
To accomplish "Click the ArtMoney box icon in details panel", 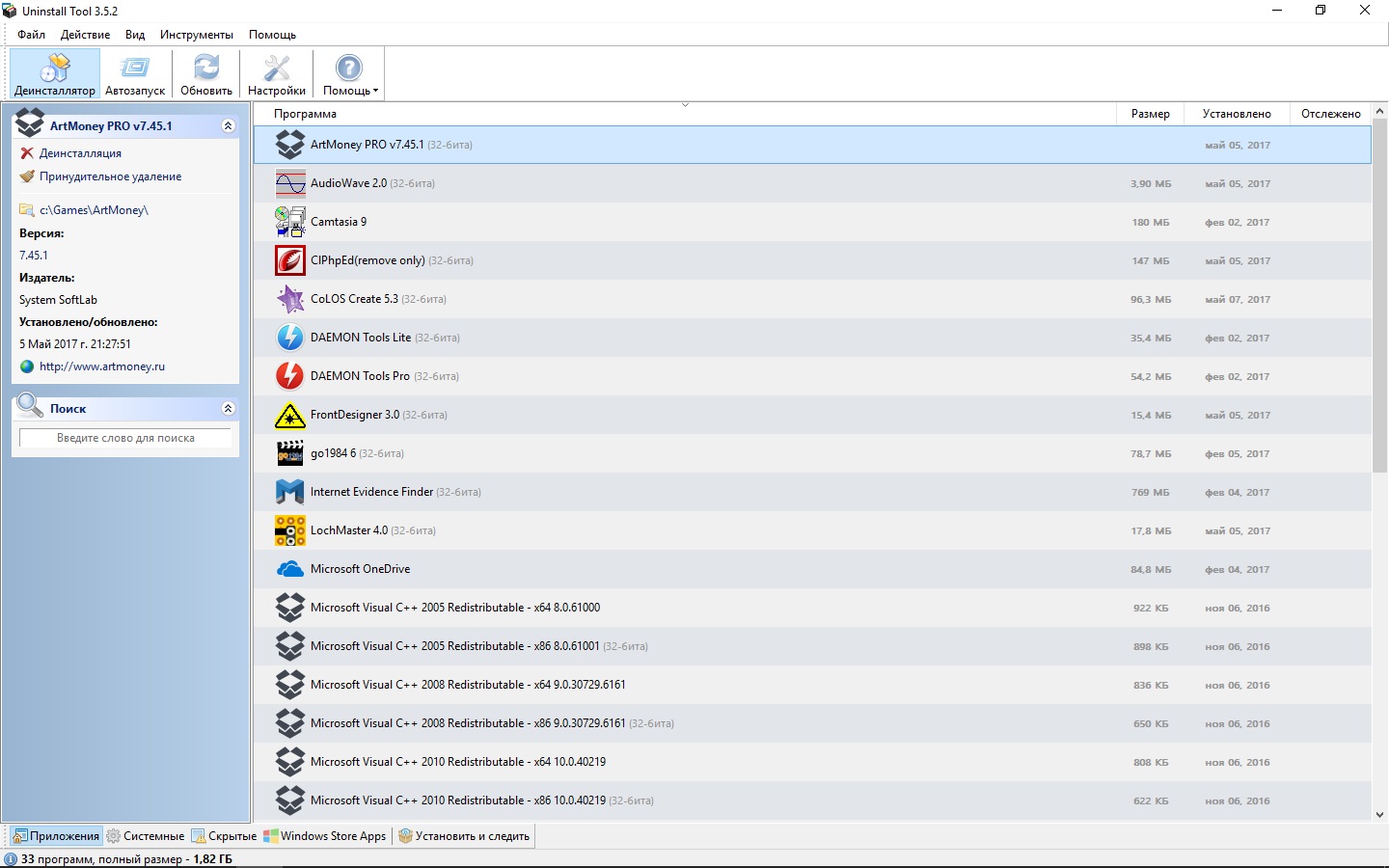I will [x=30, y=123].
